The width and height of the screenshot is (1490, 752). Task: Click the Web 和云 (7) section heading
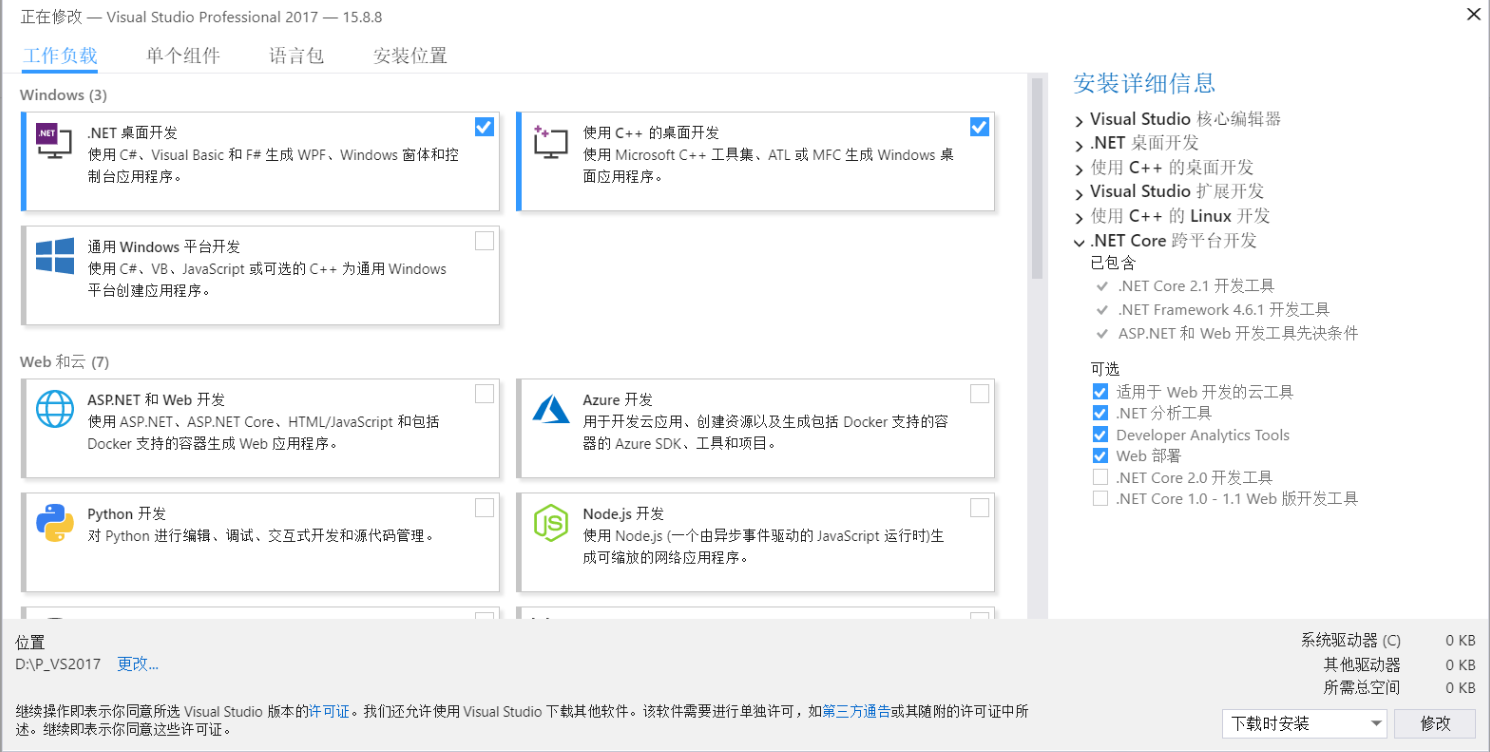point(64,361)
